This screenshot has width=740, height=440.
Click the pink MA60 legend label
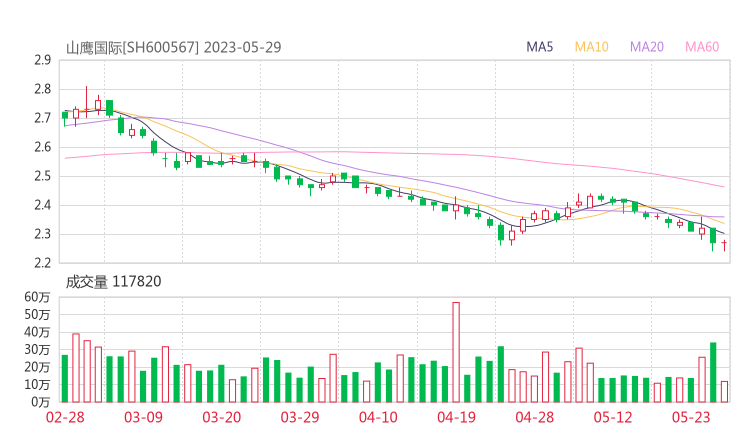click(702, 47)
